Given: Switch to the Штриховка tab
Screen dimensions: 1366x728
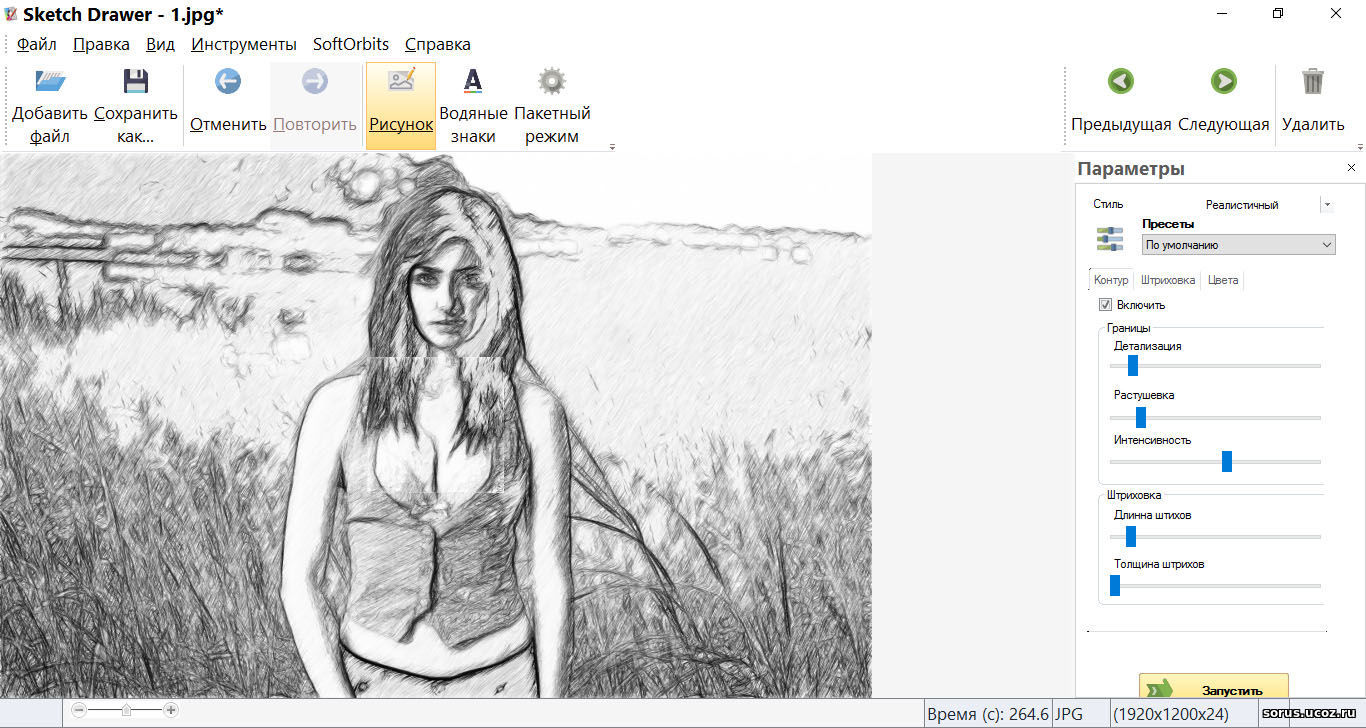Looking at the screenshot, I should click(1168, 280).
